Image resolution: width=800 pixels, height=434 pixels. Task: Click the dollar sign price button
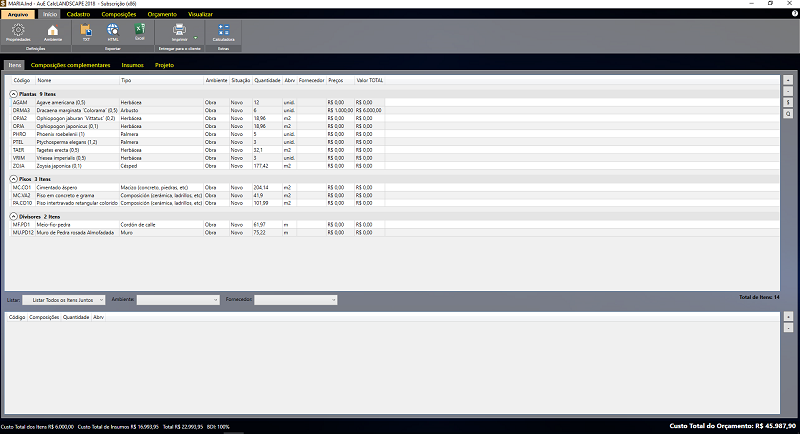point(788,103)
